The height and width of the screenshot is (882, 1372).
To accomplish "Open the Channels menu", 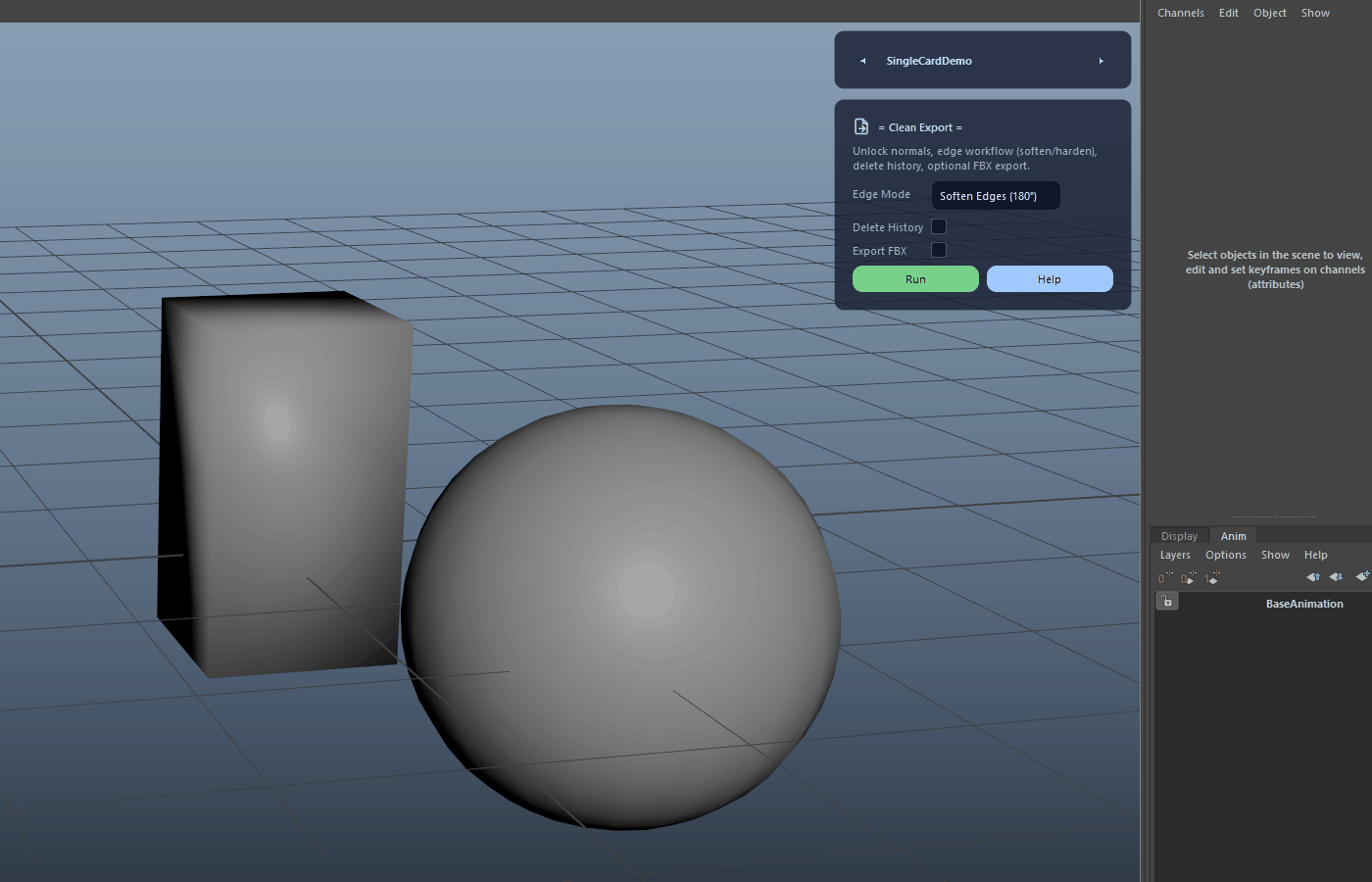I will pyautogui.click(x=1181, y=13).
